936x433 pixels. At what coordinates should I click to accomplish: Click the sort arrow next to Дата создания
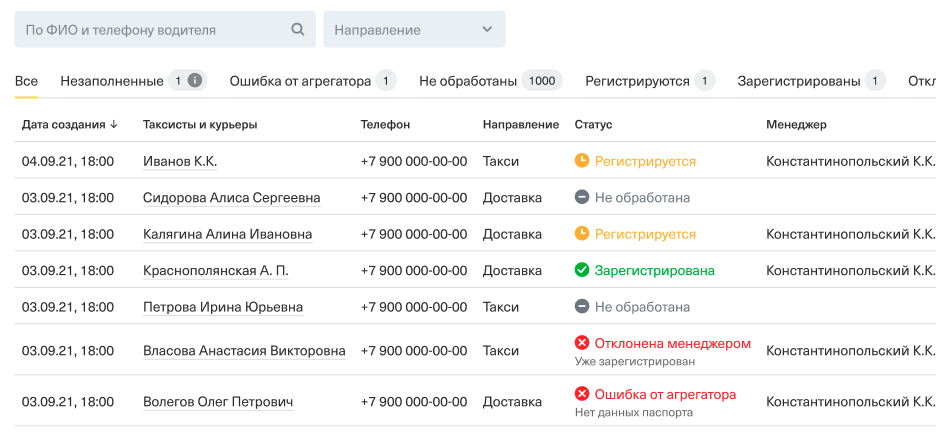click(114, 125)
